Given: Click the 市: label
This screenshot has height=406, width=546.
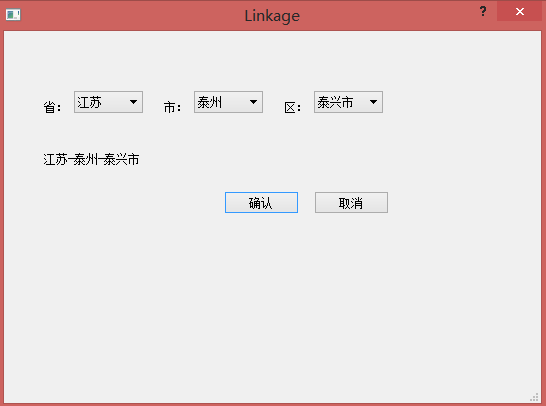Looking at the screenshot, I should pyautogui.click(x=172, y=107).
